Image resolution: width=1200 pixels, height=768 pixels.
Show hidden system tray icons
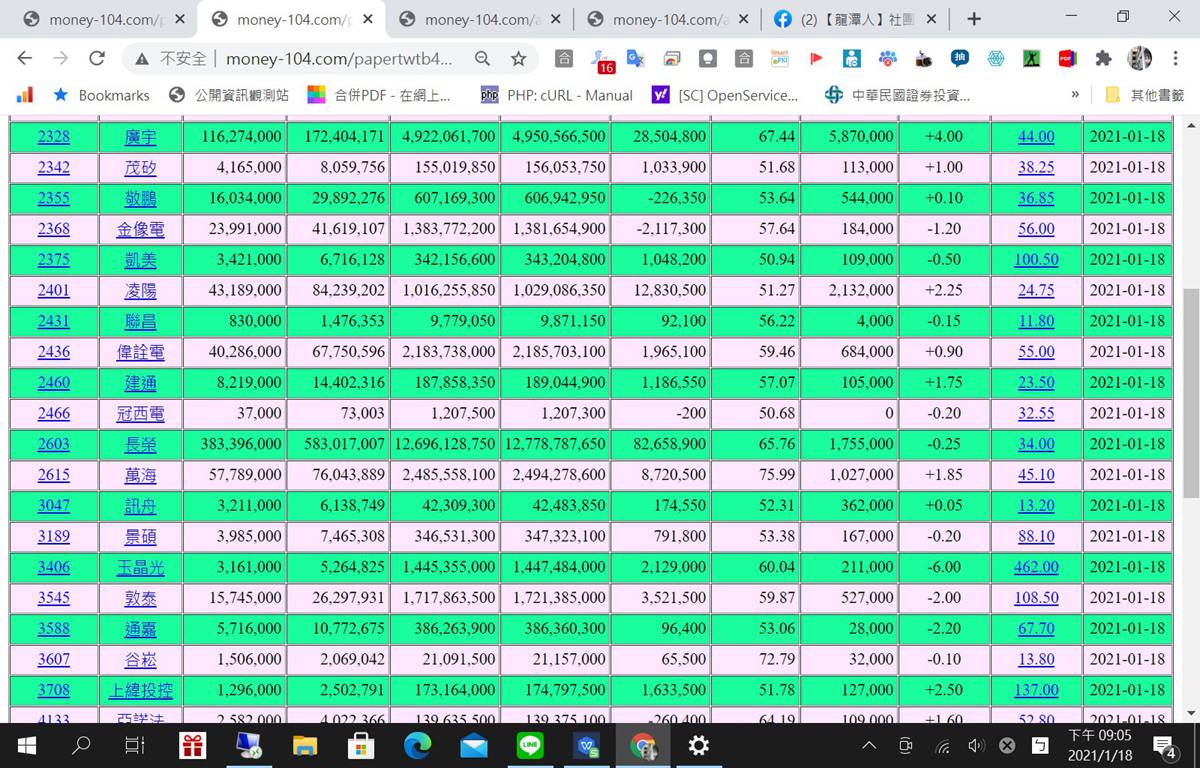point(869,745)
